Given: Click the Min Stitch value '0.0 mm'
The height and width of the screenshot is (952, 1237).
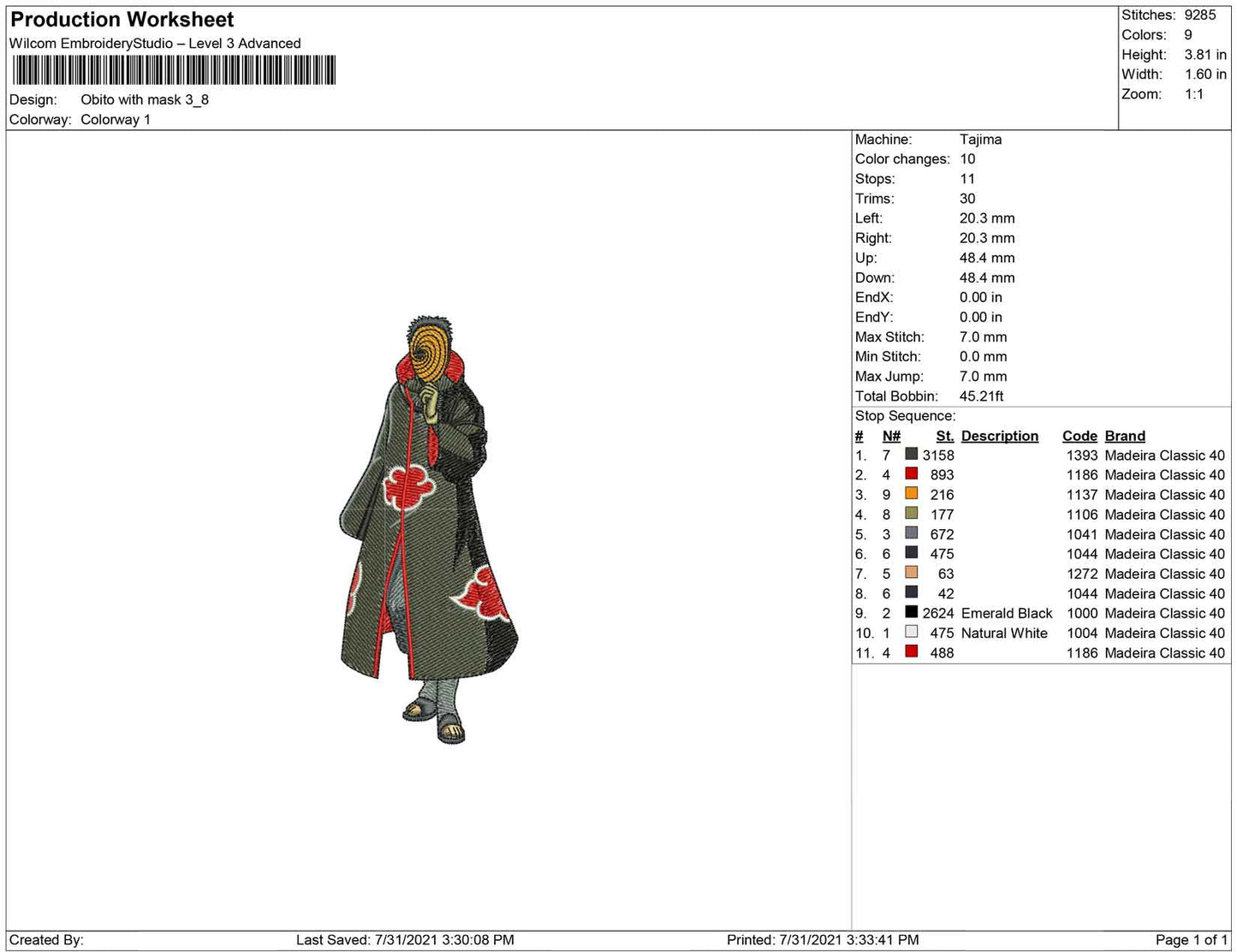Looking at the screenshot, I should [983, 357].
